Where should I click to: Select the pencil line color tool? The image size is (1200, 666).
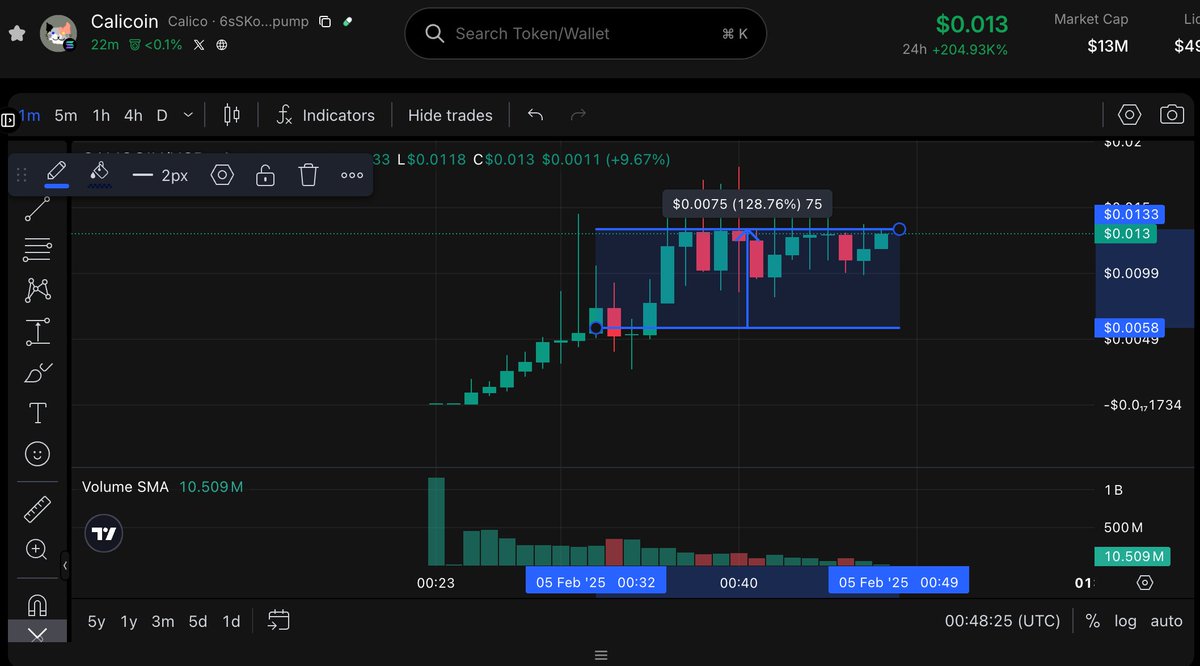coord(57,173)
